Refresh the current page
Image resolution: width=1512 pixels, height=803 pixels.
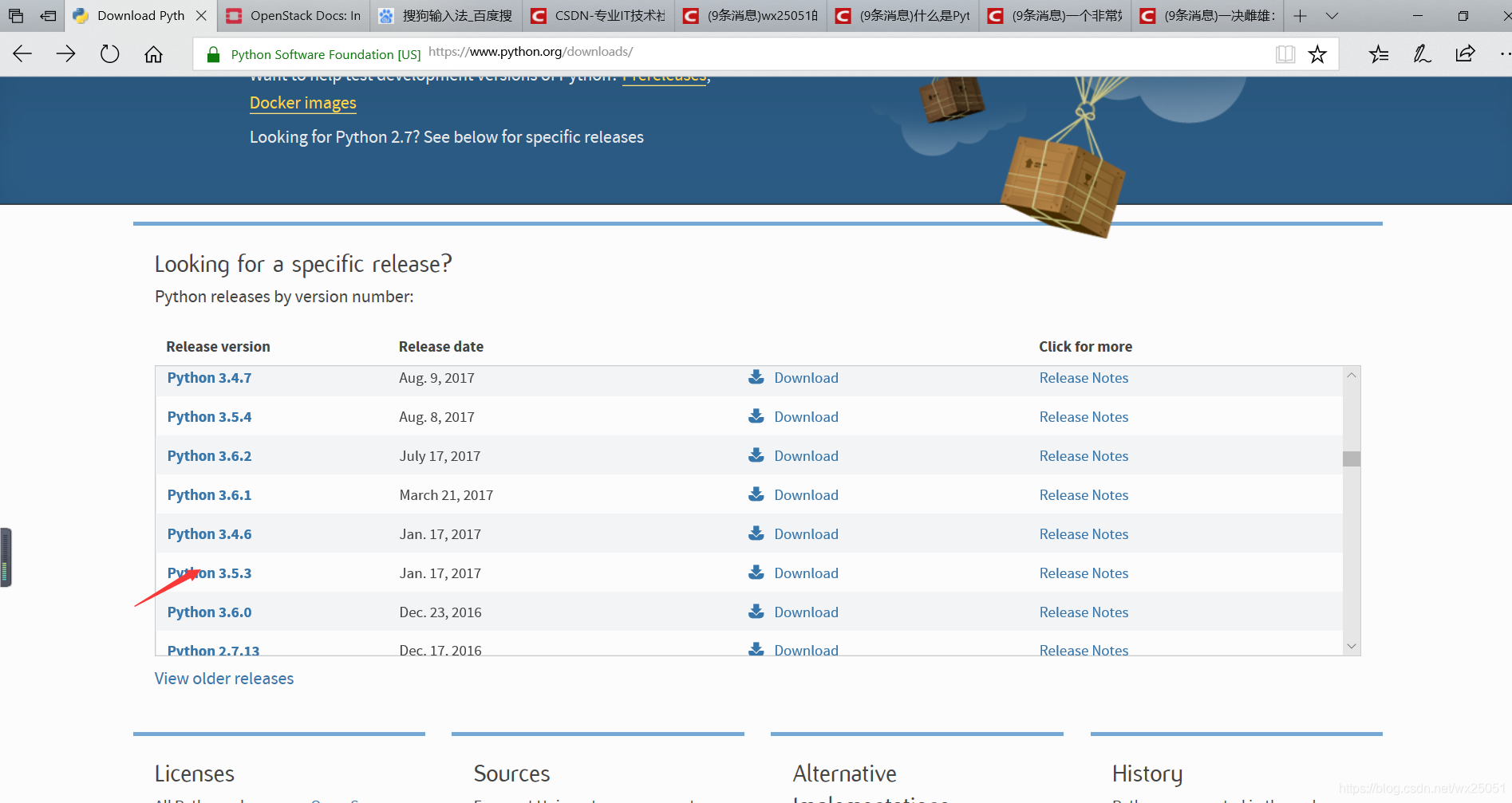click(109, 53)
